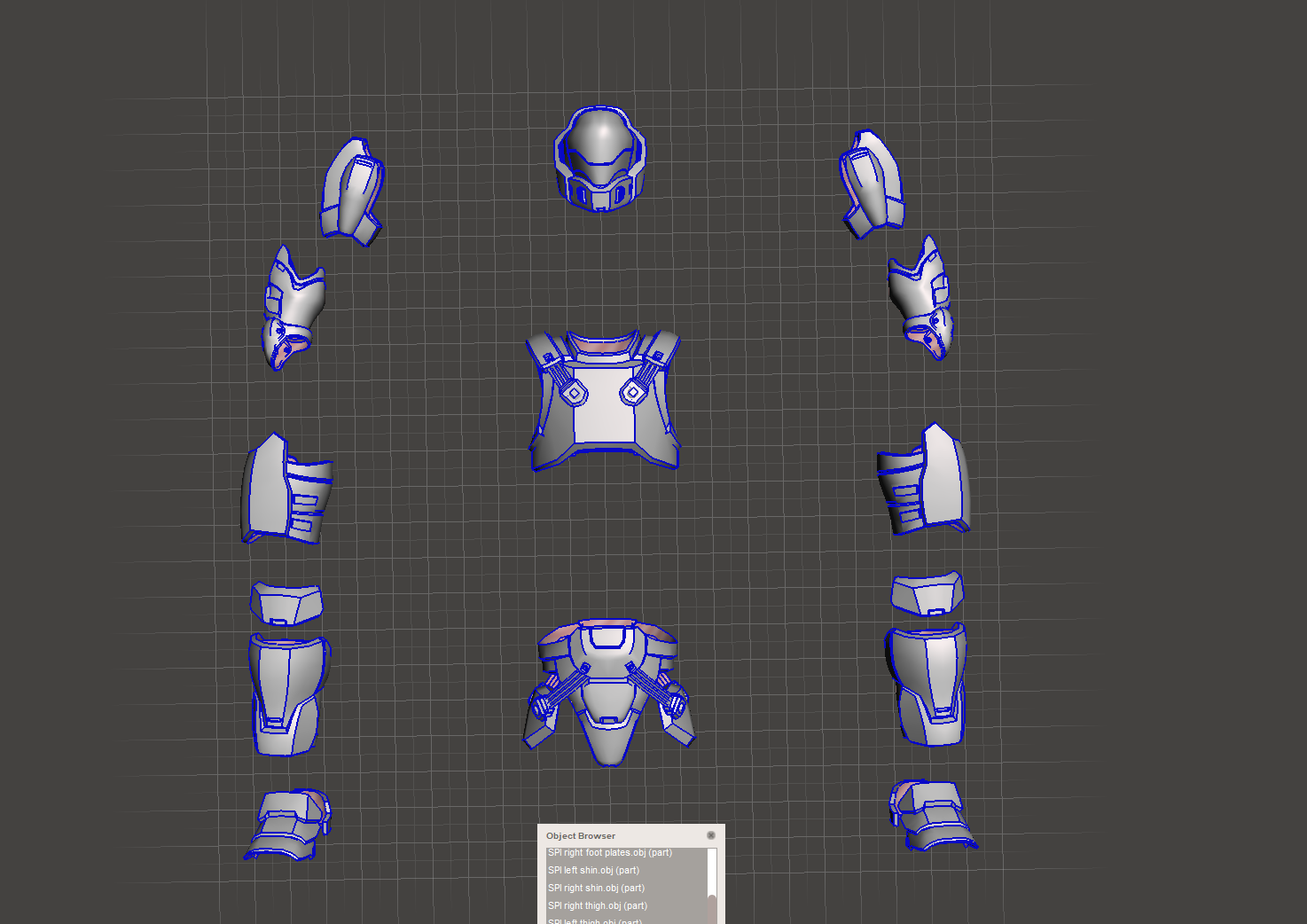This screenshot has width=1307, height=924.
Task: Select the helmet model in the viewport
Action: tap(600, 159)
